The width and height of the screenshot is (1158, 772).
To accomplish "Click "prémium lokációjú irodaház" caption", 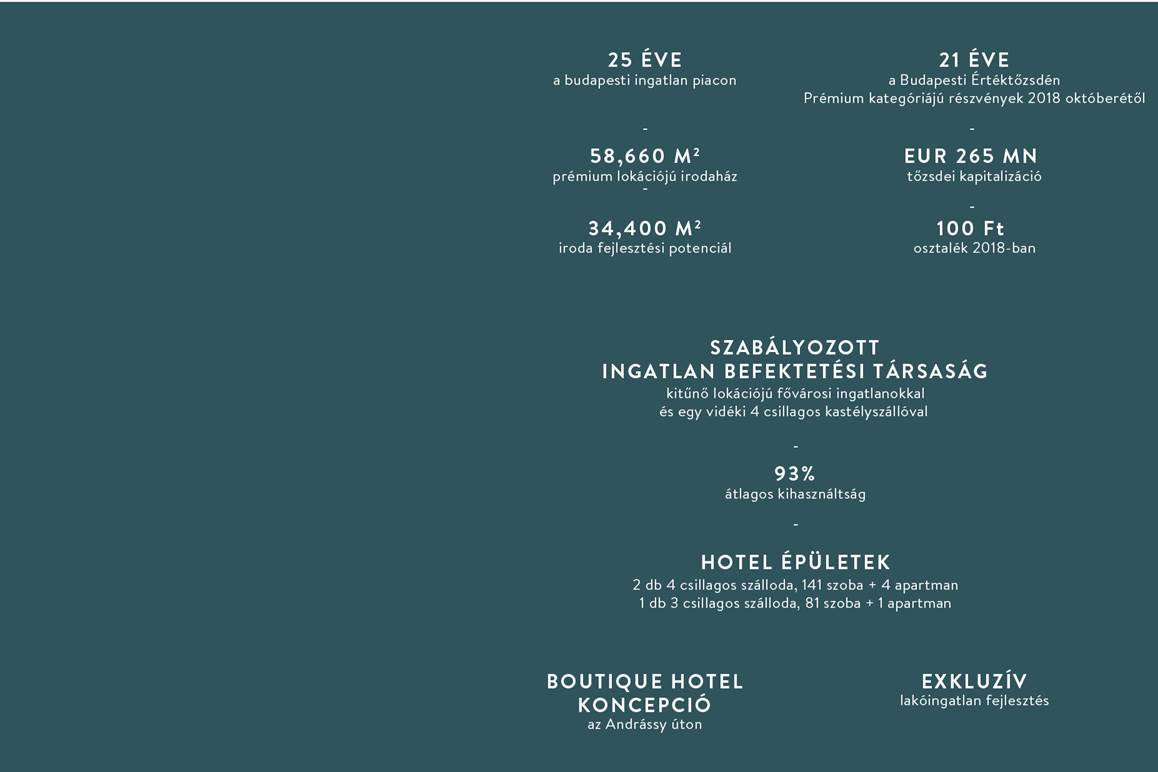I will coord(645,177).
